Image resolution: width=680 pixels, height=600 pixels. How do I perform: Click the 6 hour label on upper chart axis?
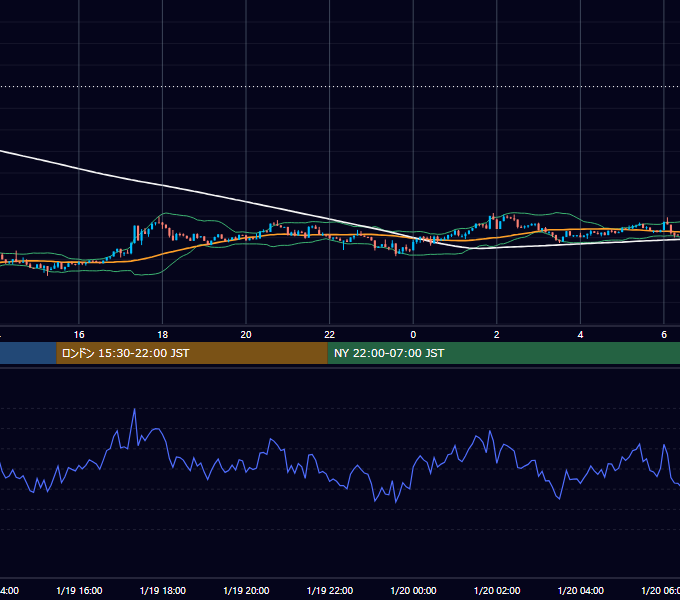[x=664, y=335]
